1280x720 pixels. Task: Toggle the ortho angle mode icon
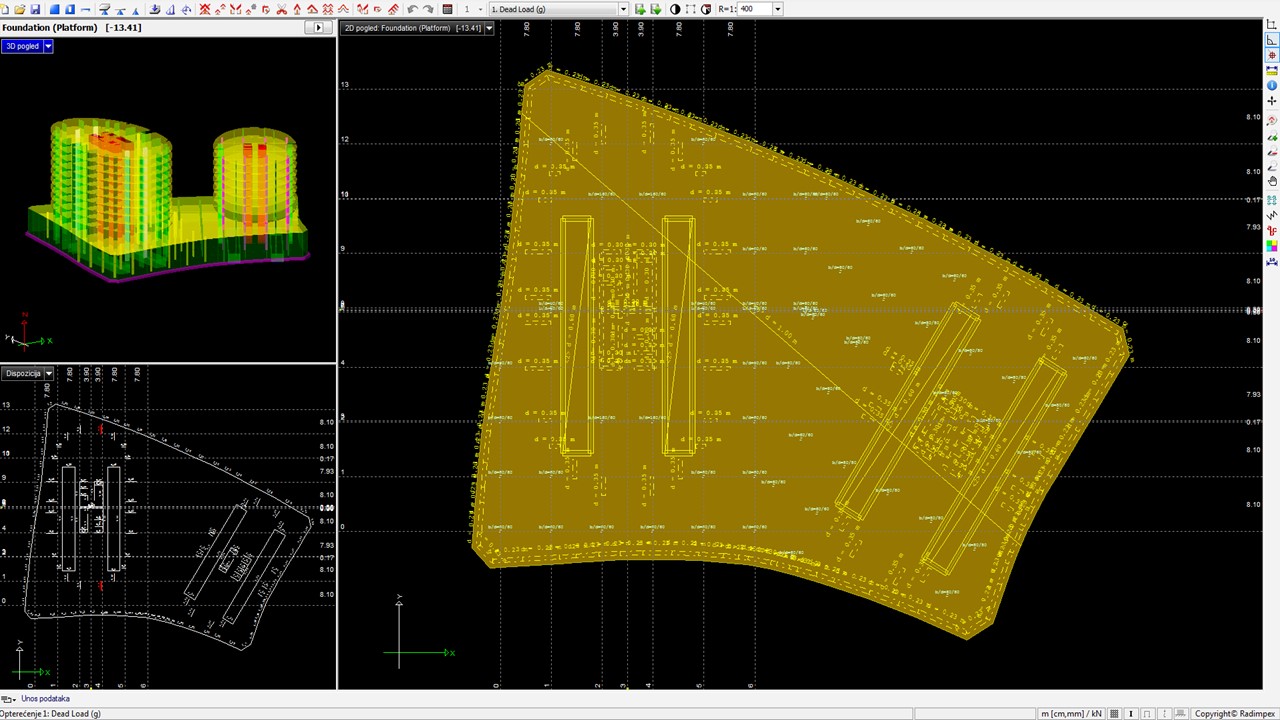tap(1272, 40)
